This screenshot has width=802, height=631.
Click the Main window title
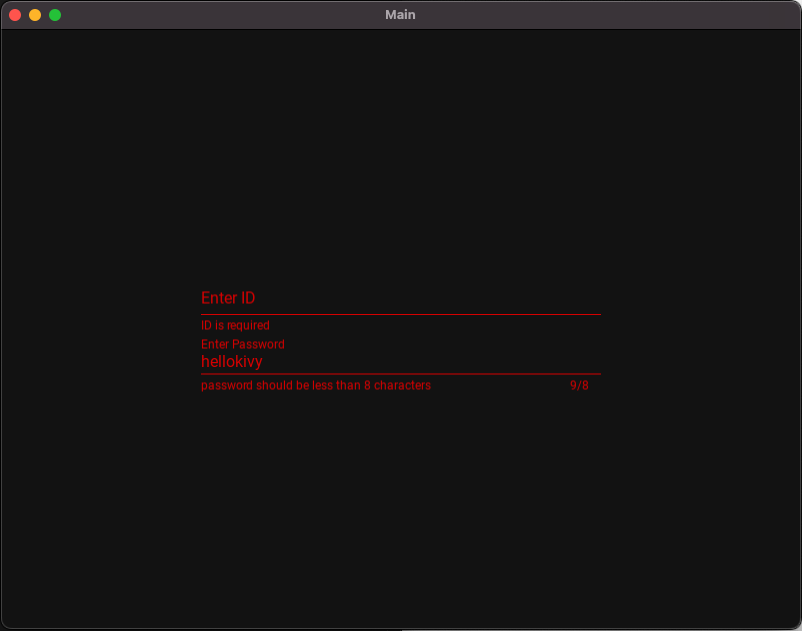point(400,15)
